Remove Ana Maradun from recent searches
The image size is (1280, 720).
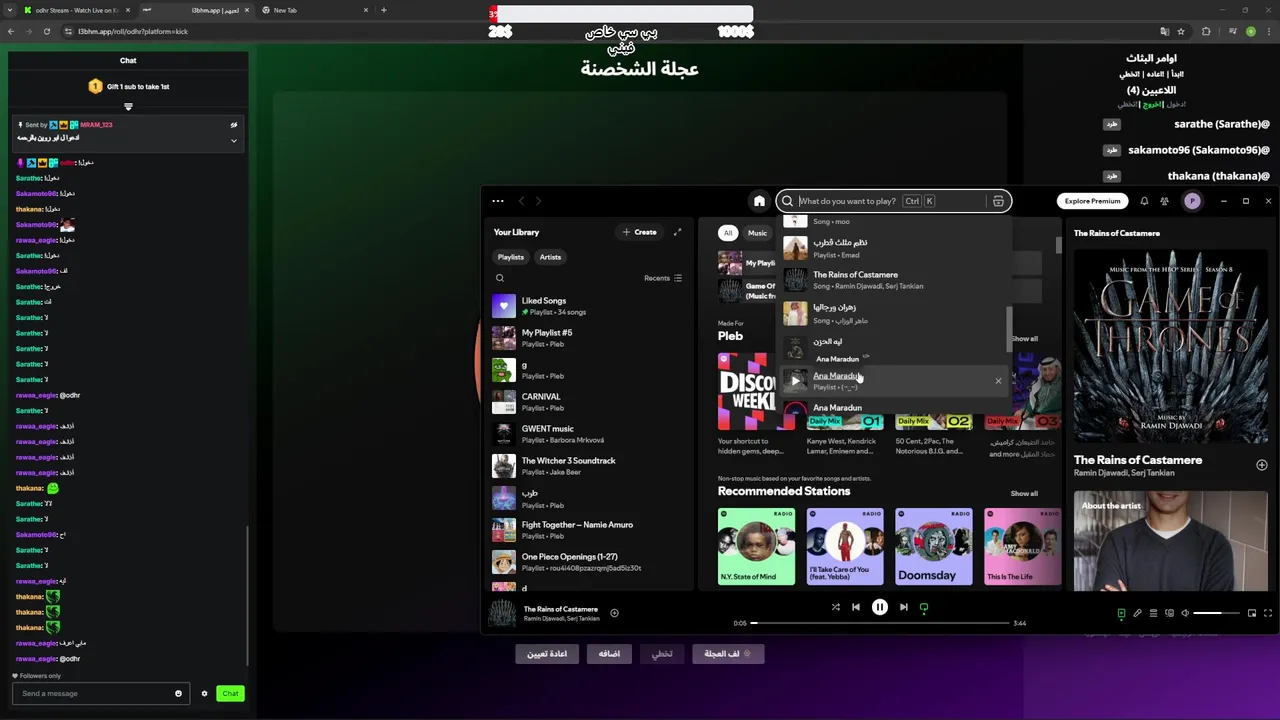(x=998, y=381)
